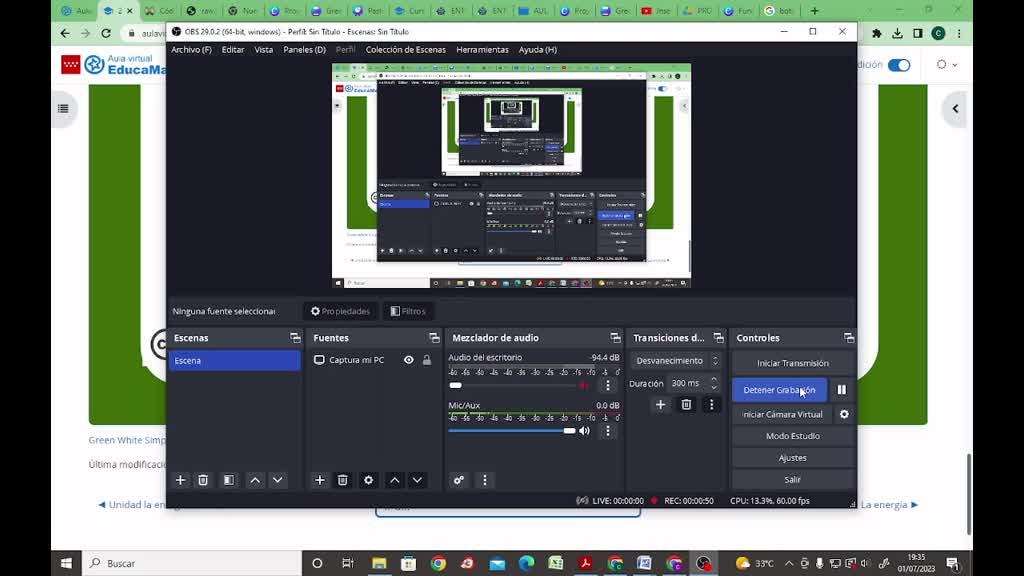Mute the Mic/Aux speaker icon
The height and width of the screenshot is (576, 1024).
point(585,431)
